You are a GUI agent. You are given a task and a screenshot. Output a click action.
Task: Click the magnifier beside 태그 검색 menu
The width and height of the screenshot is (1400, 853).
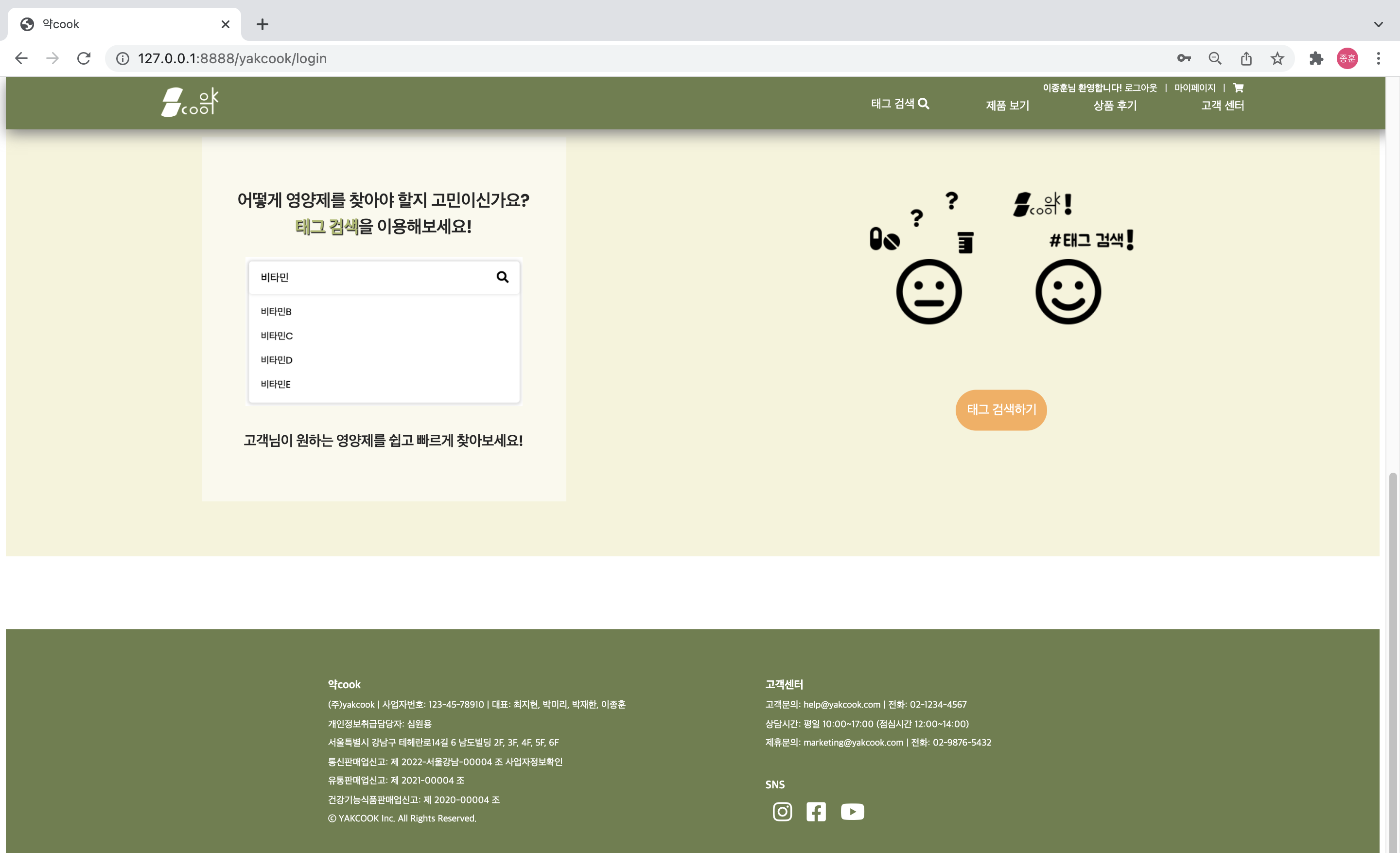(x=924, y=104)
